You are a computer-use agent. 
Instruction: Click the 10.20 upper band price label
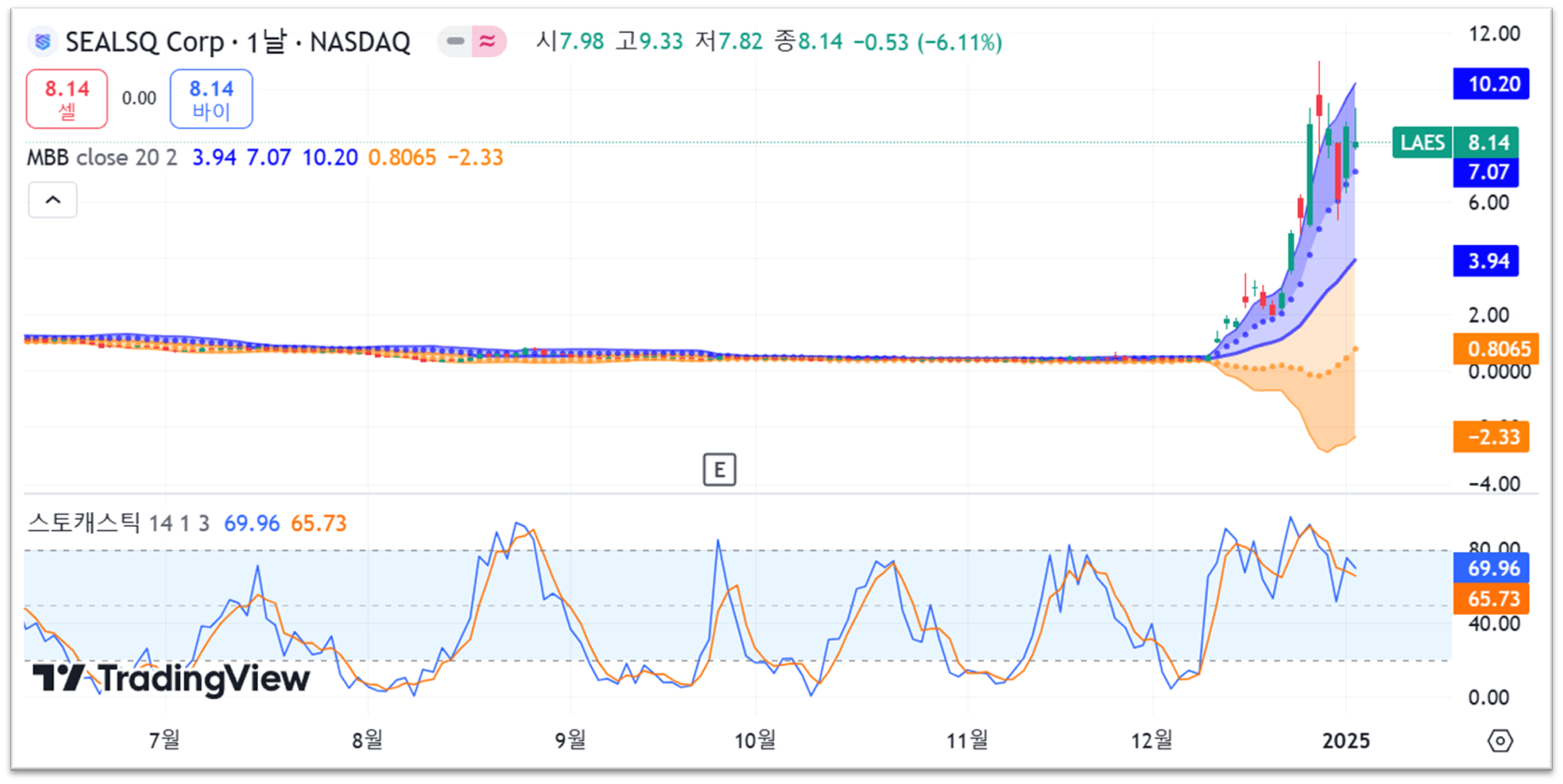point(1492,84)
